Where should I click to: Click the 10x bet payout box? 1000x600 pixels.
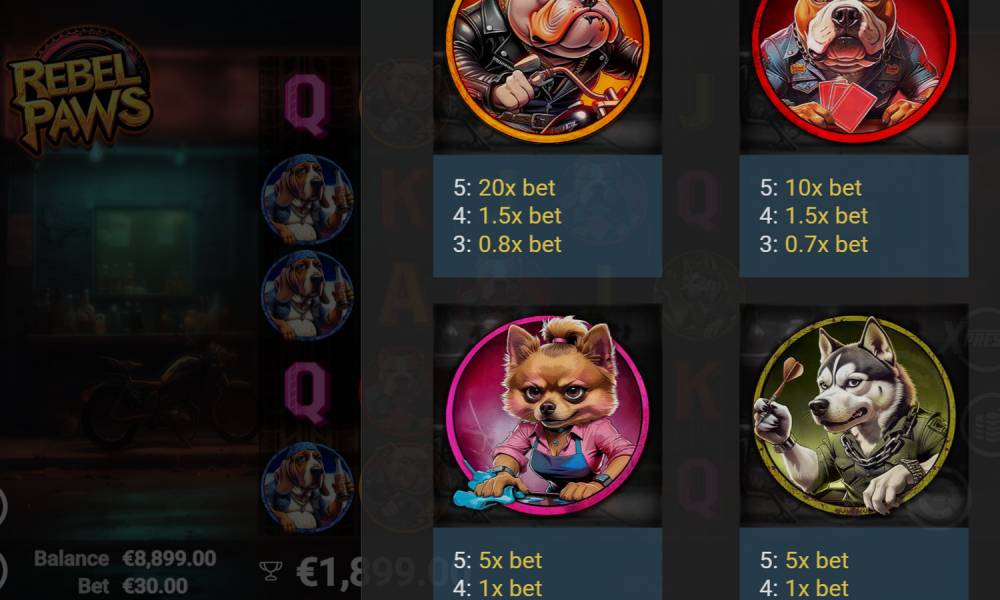pyautogui.click(x=854, y=216)
